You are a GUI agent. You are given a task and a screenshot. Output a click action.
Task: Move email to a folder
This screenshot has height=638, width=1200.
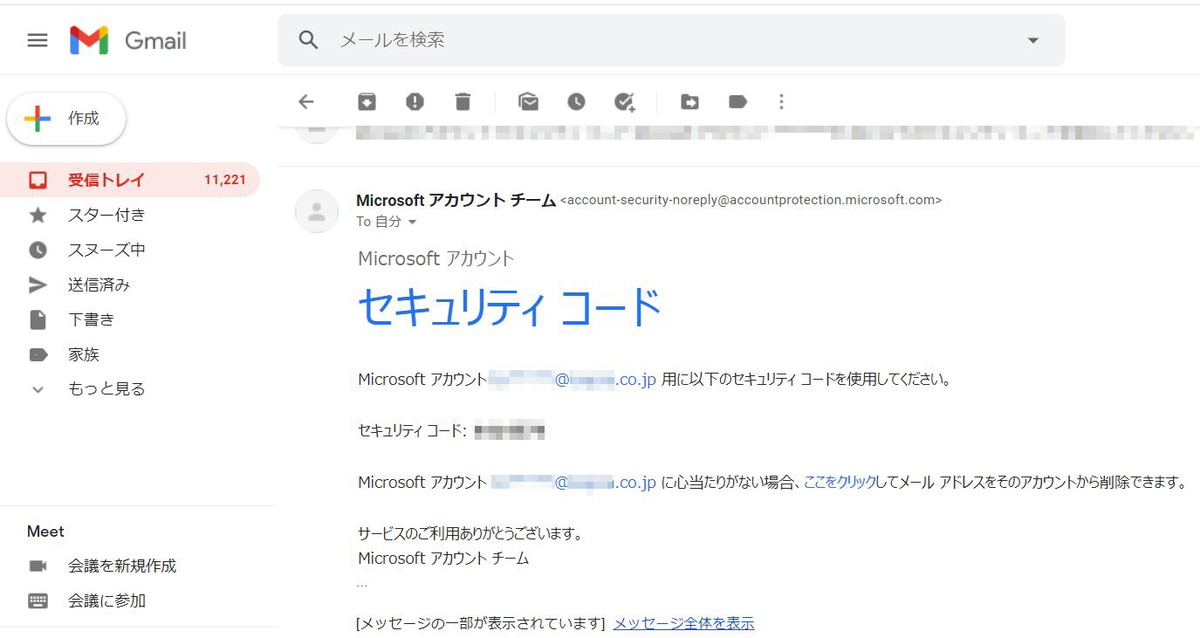pos(690,101)
